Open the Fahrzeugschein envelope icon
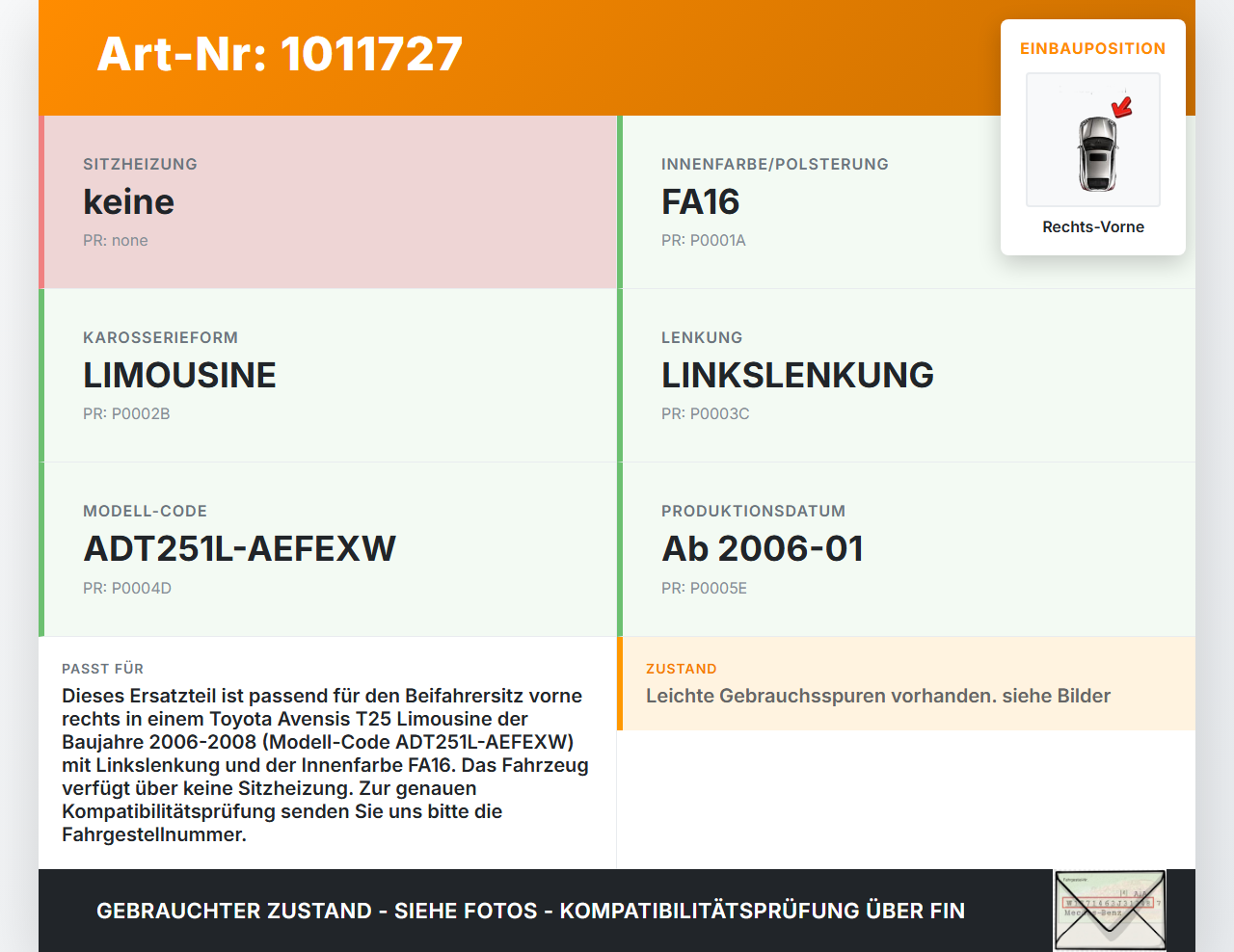 point(1107,910)
